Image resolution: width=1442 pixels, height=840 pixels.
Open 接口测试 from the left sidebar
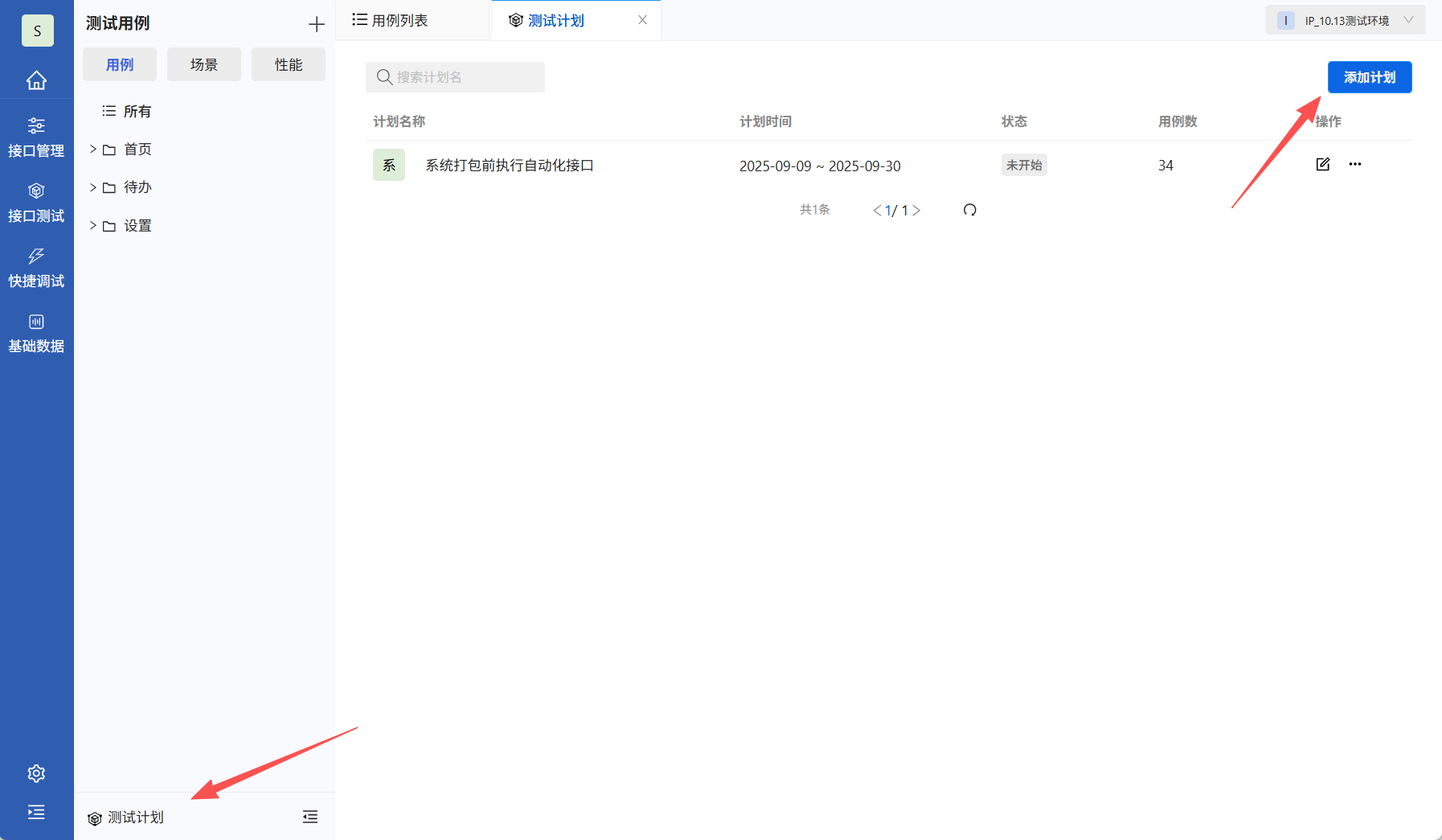point(37,201)
